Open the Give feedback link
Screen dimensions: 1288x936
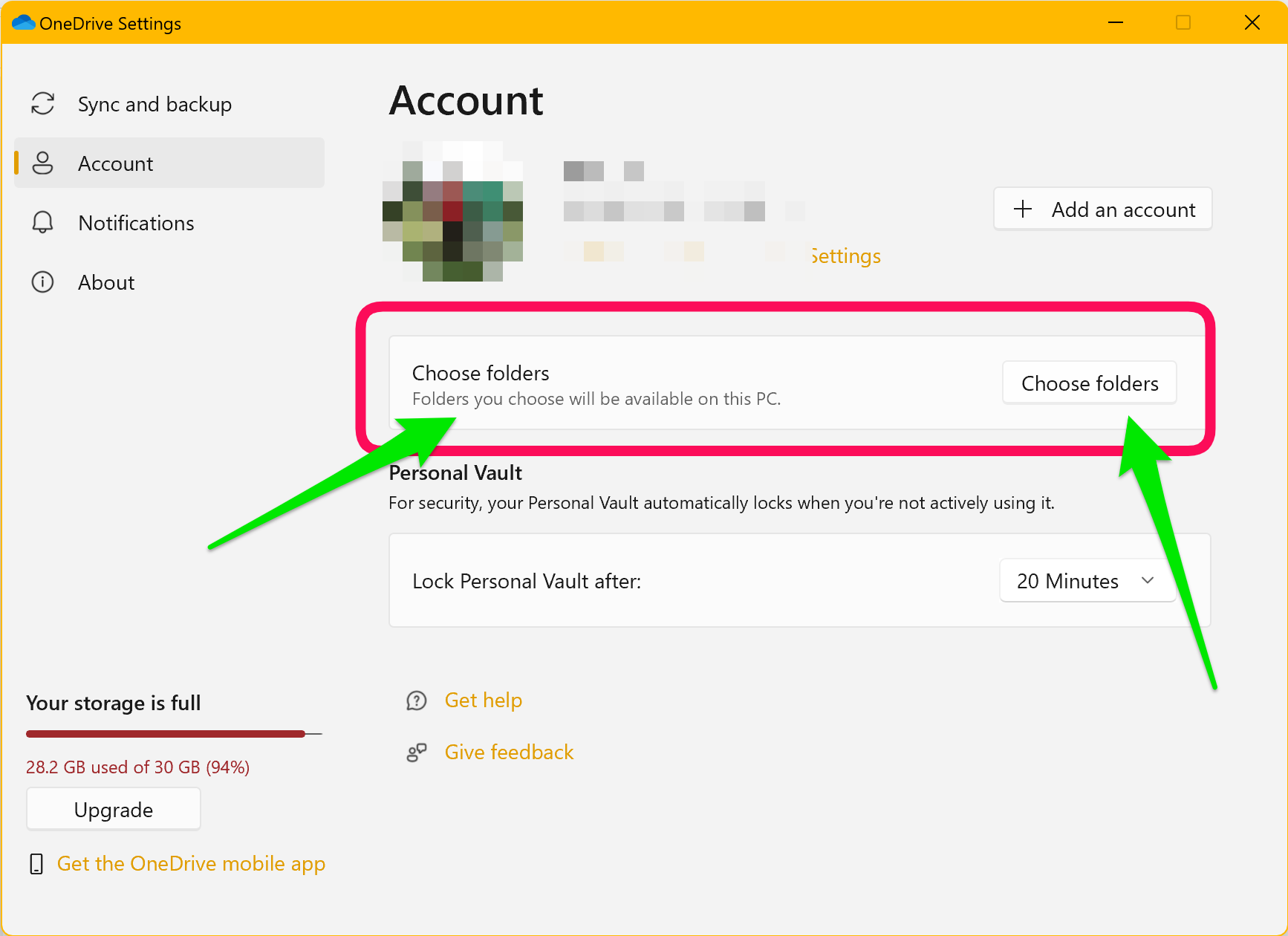pyautogui.click(x=510, y=753)
